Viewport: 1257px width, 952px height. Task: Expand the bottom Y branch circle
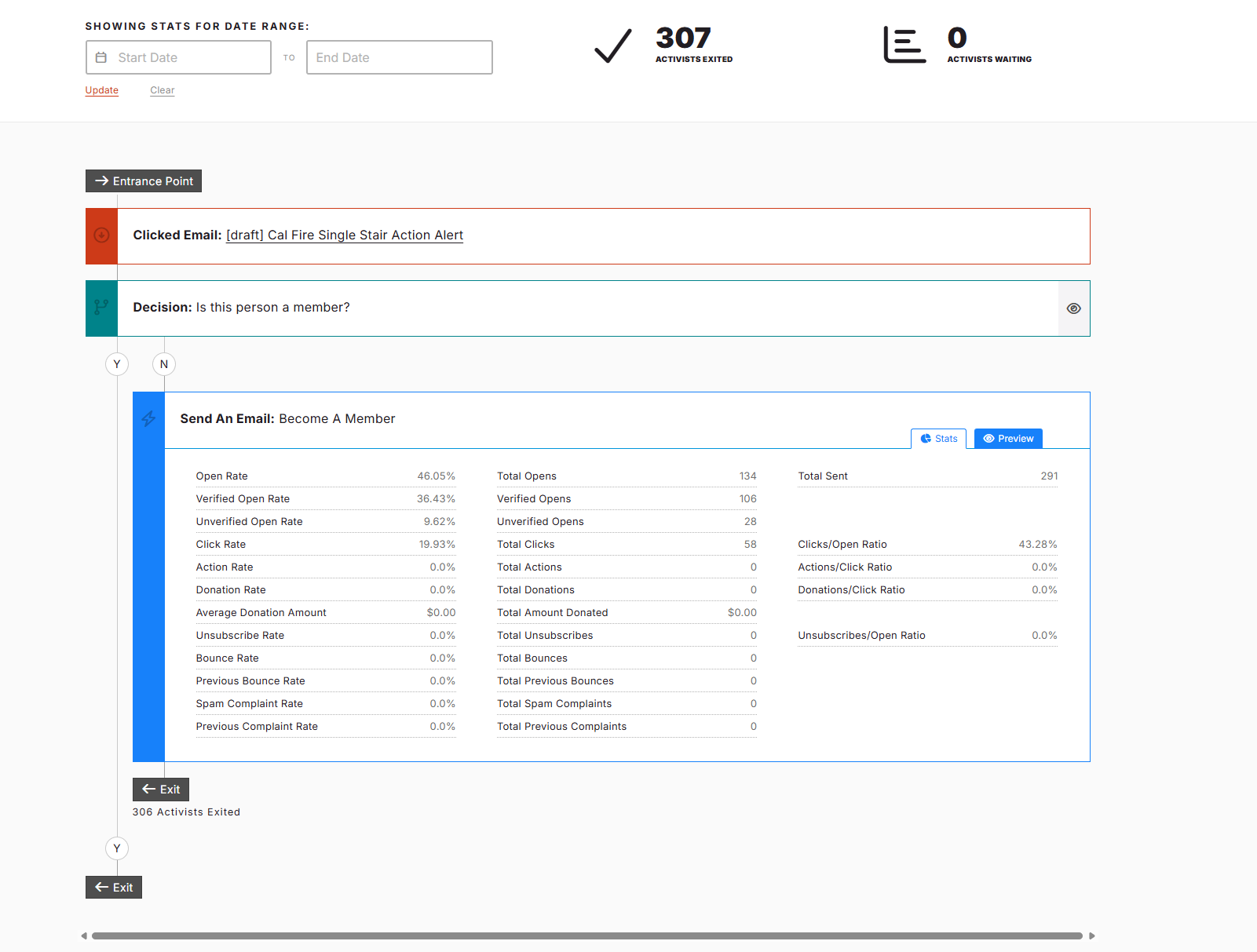116,848
